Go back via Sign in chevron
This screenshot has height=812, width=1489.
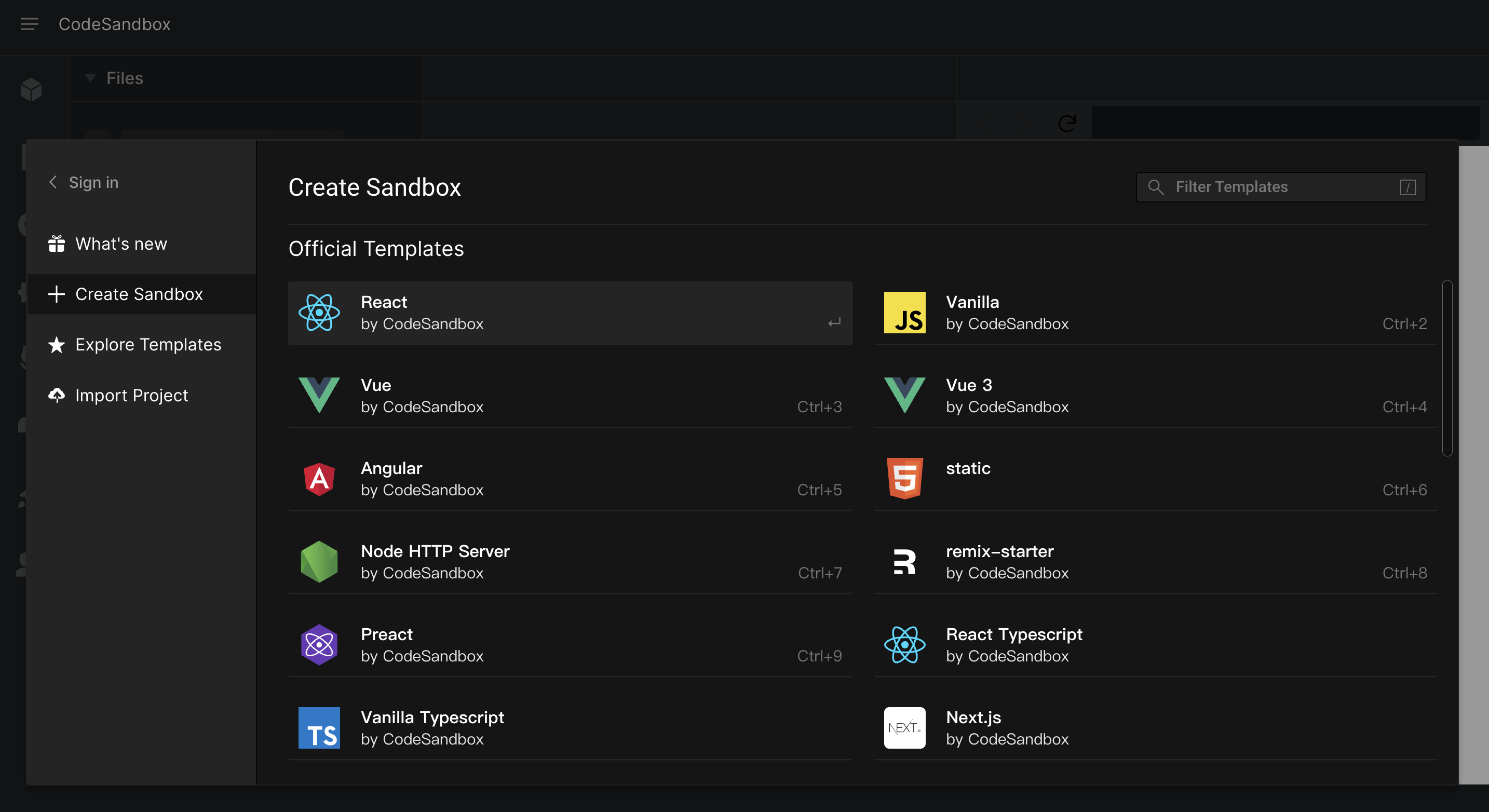53,183
